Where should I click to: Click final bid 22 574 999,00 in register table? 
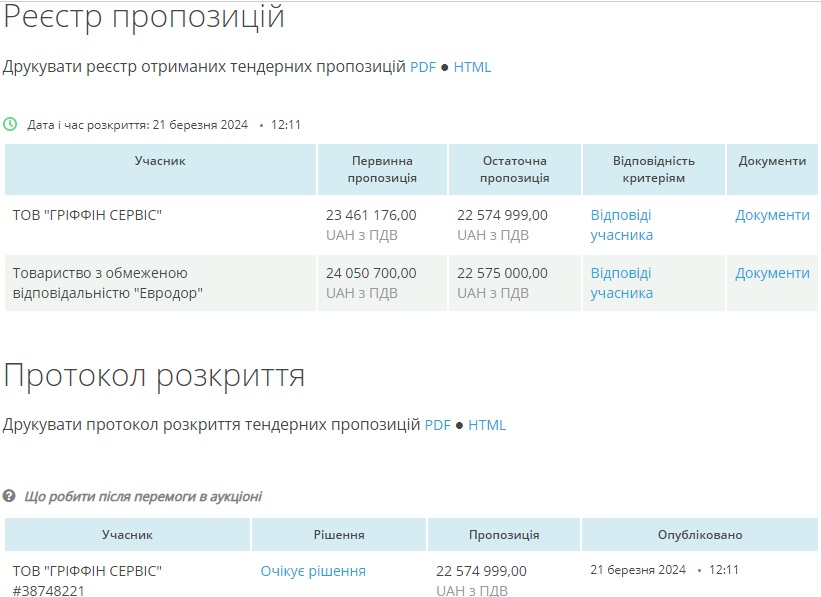point(502,215)
